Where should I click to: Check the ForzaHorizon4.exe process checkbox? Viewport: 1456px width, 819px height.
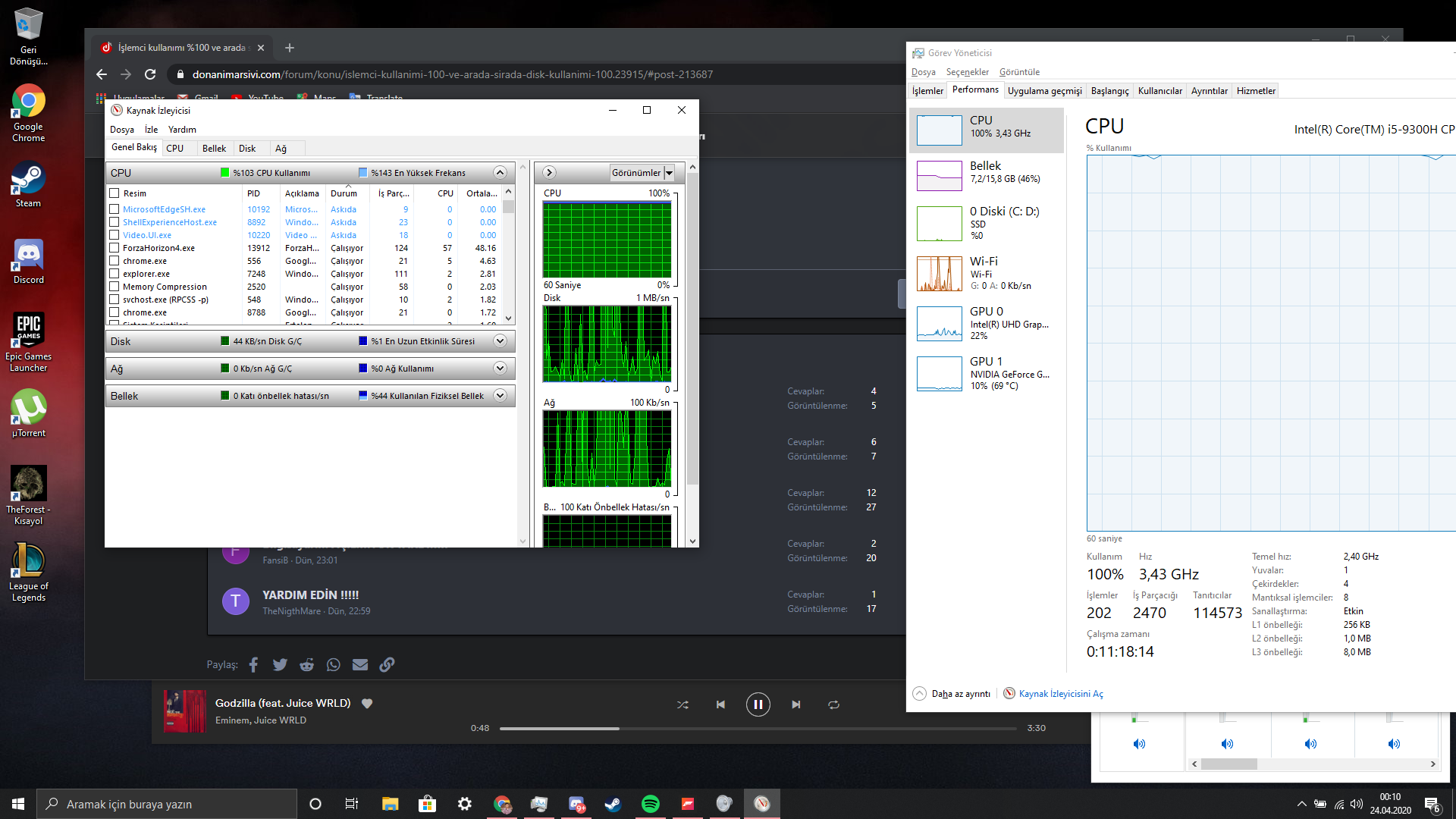[x=115, y=248]
